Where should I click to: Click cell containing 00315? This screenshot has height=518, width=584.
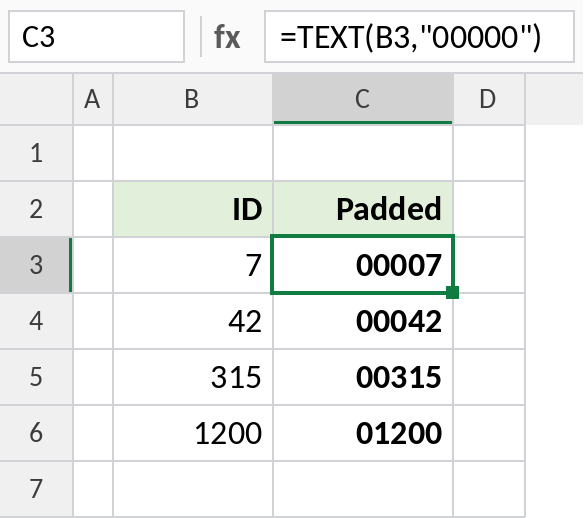pyautogui.click(x=363, y=377)
